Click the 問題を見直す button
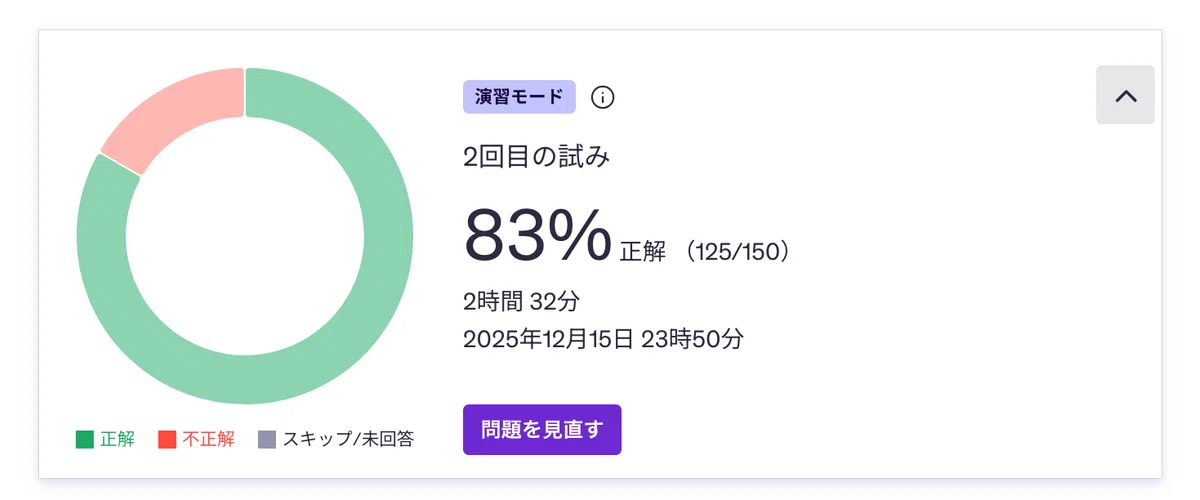 pyautogui.click(x=542, y=430)
